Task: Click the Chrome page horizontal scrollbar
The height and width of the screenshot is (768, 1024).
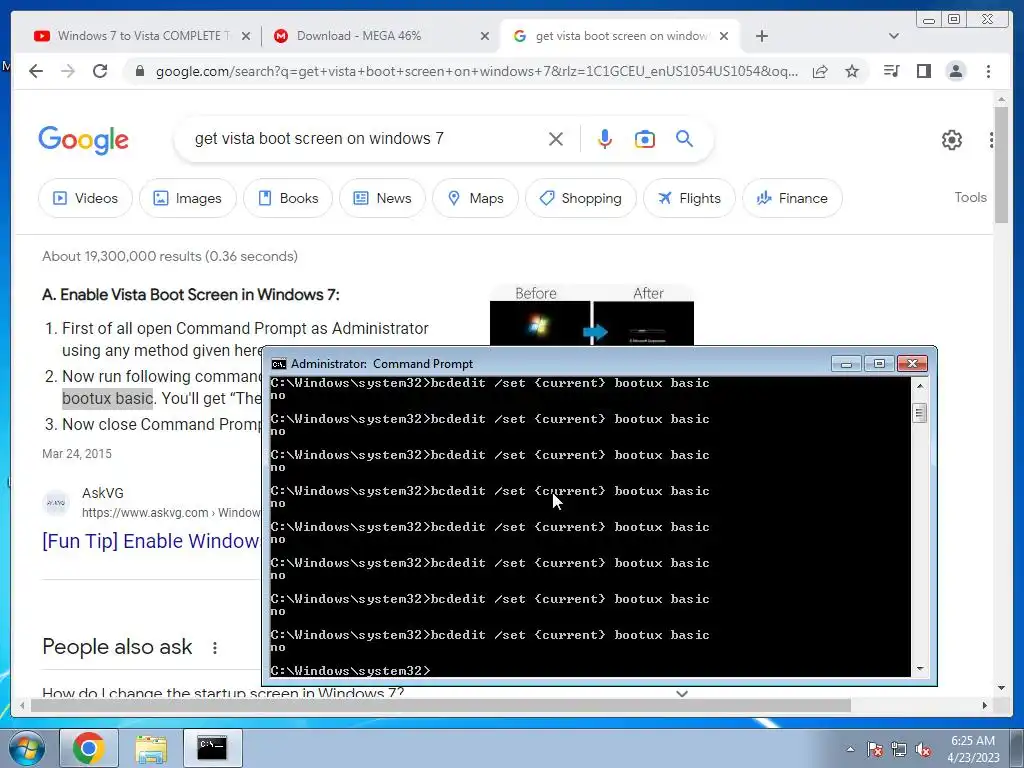Action: (x=441, y=705)
